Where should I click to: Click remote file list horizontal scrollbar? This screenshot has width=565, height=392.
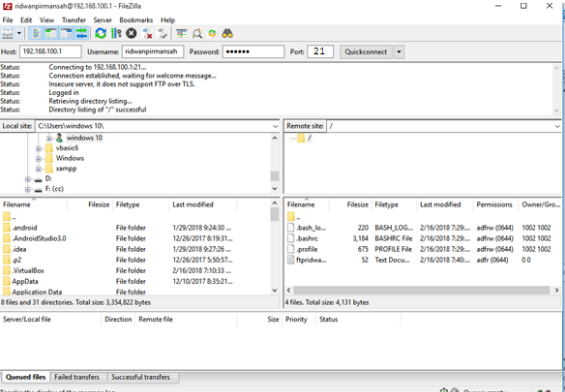click(421, 290)
